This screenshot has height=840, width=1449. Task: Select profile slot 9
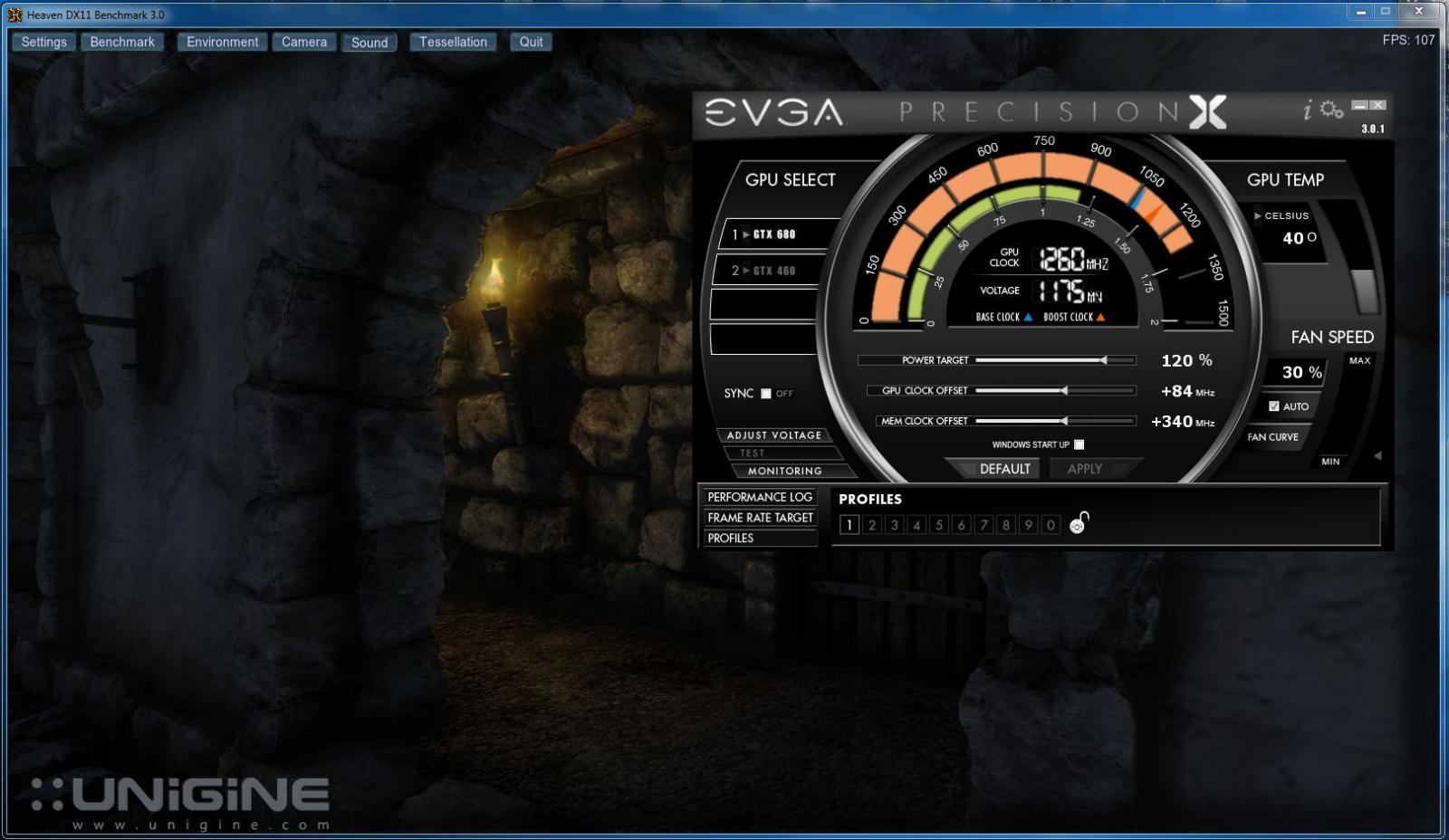(x=1028, y=525)
